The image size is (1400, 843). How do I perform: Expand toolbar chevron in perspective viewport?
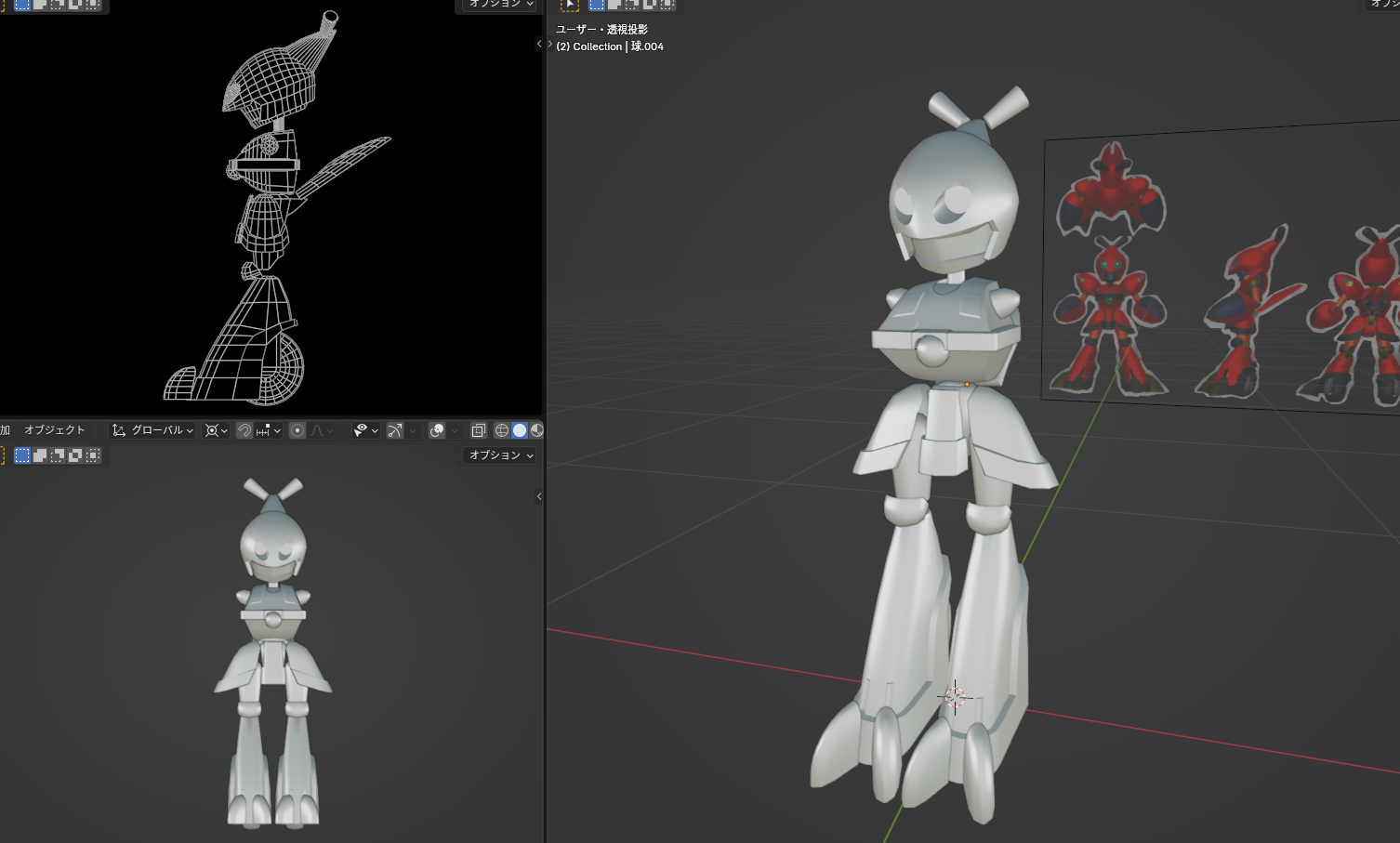point(550,44)
